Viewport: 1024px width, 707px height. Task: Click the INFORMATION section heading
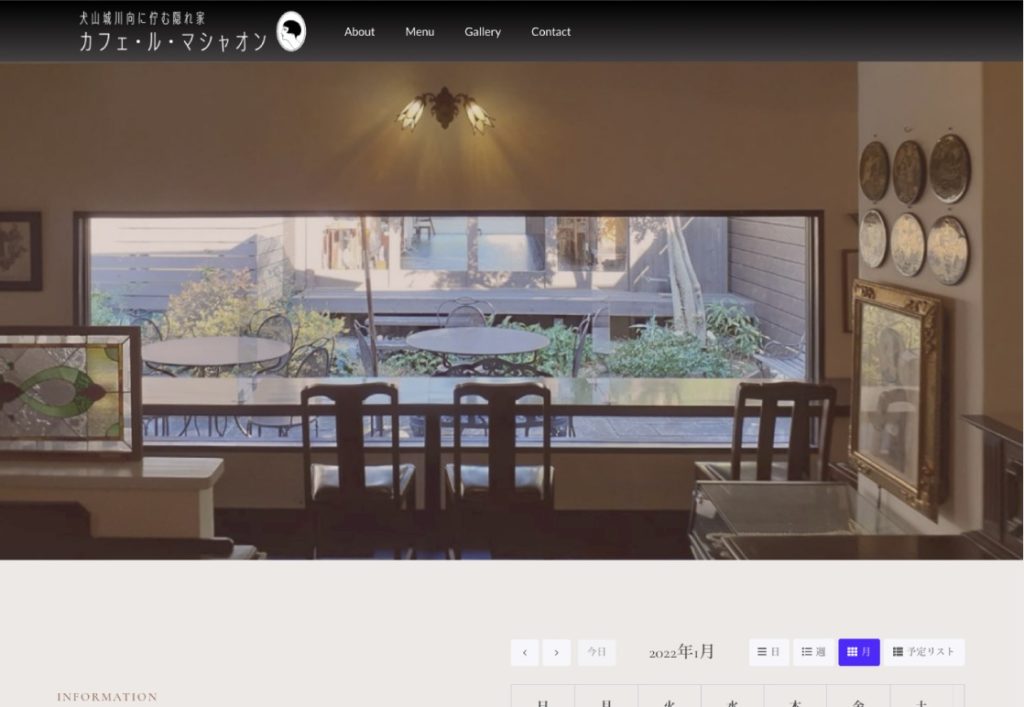[x=107, y=697]
